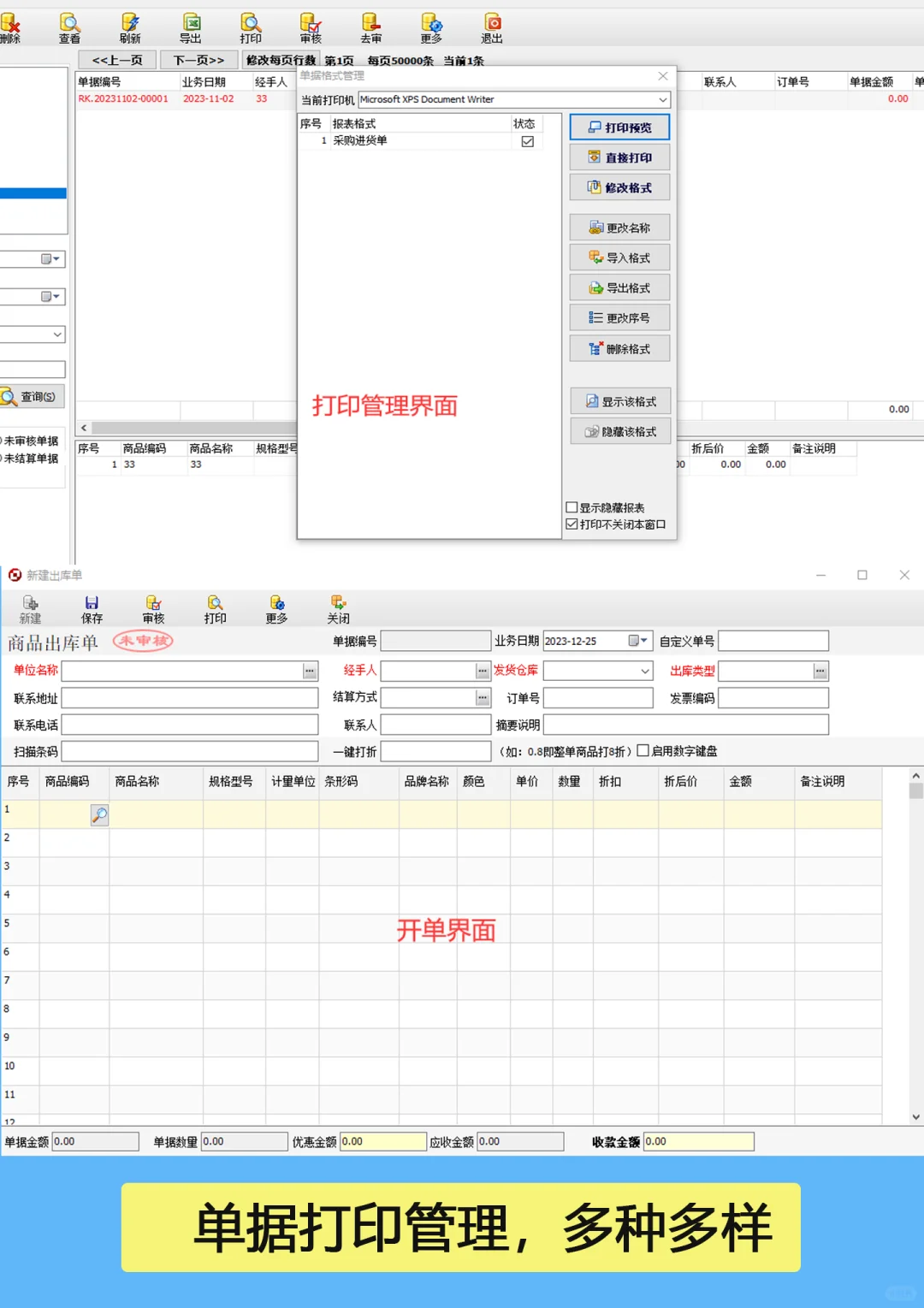Click the 查询(S) button
This screenshot has height=1308, width=924.
point(32,396)
